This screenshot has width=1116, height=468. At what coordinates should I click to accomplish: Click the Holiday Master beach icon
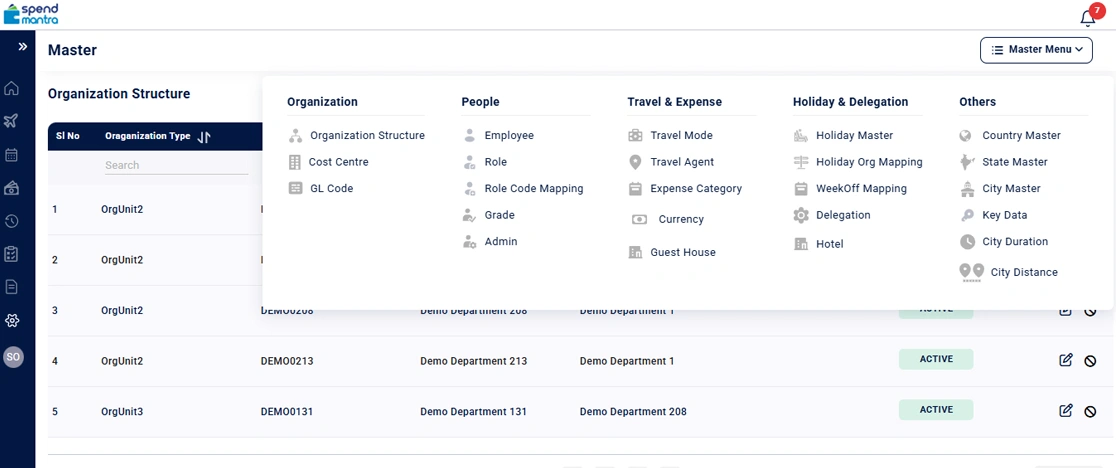[x=801, y=135]
